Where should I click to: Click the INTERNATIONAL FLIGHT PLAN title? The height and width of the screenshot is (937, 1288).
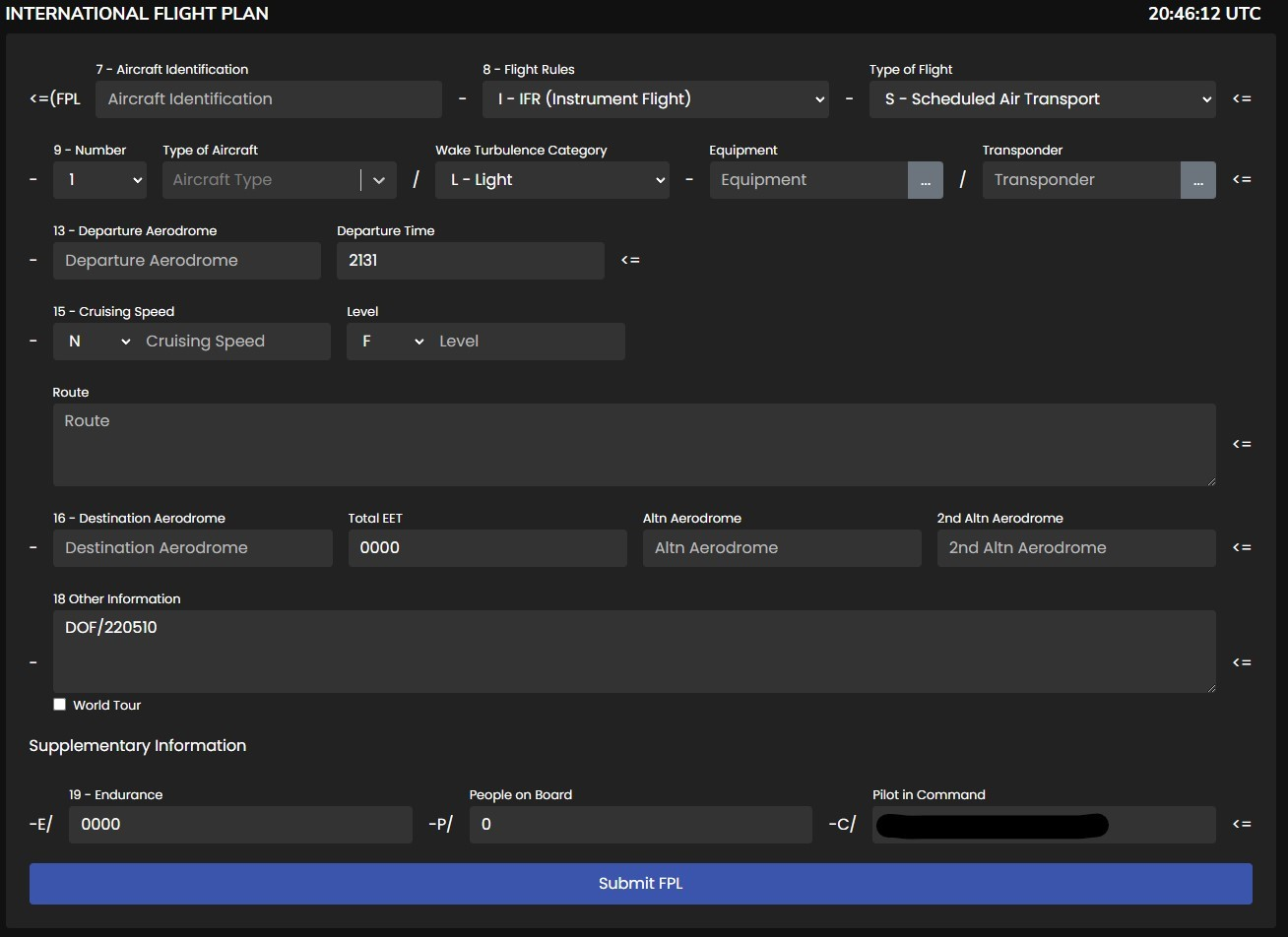[137, 14]
